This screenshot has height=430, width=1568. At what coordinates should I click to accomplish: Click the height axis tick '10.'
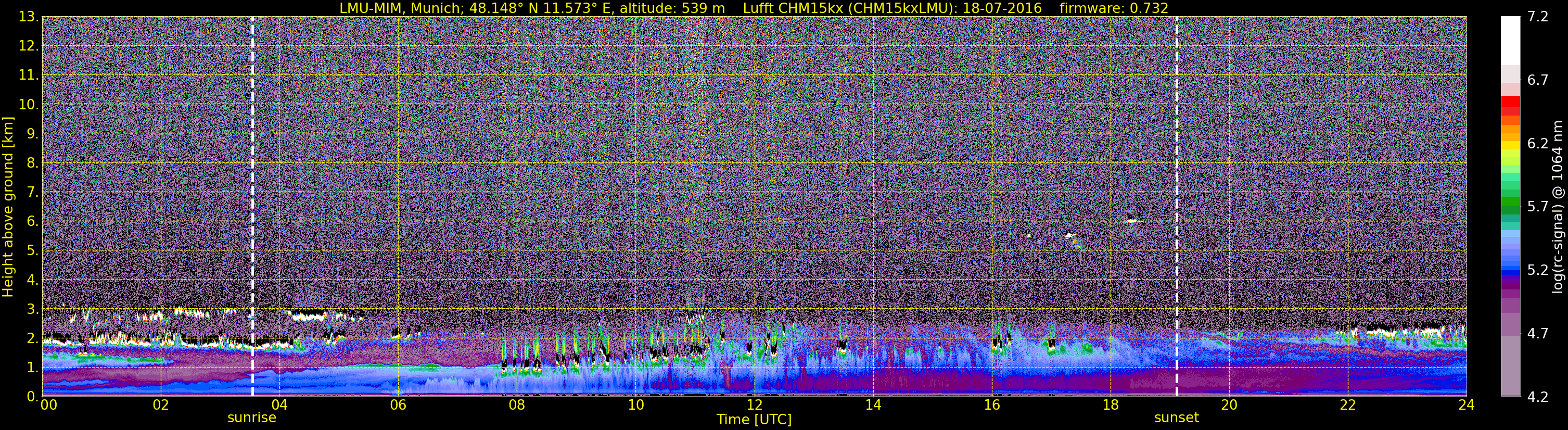click(x=29, y=104)
